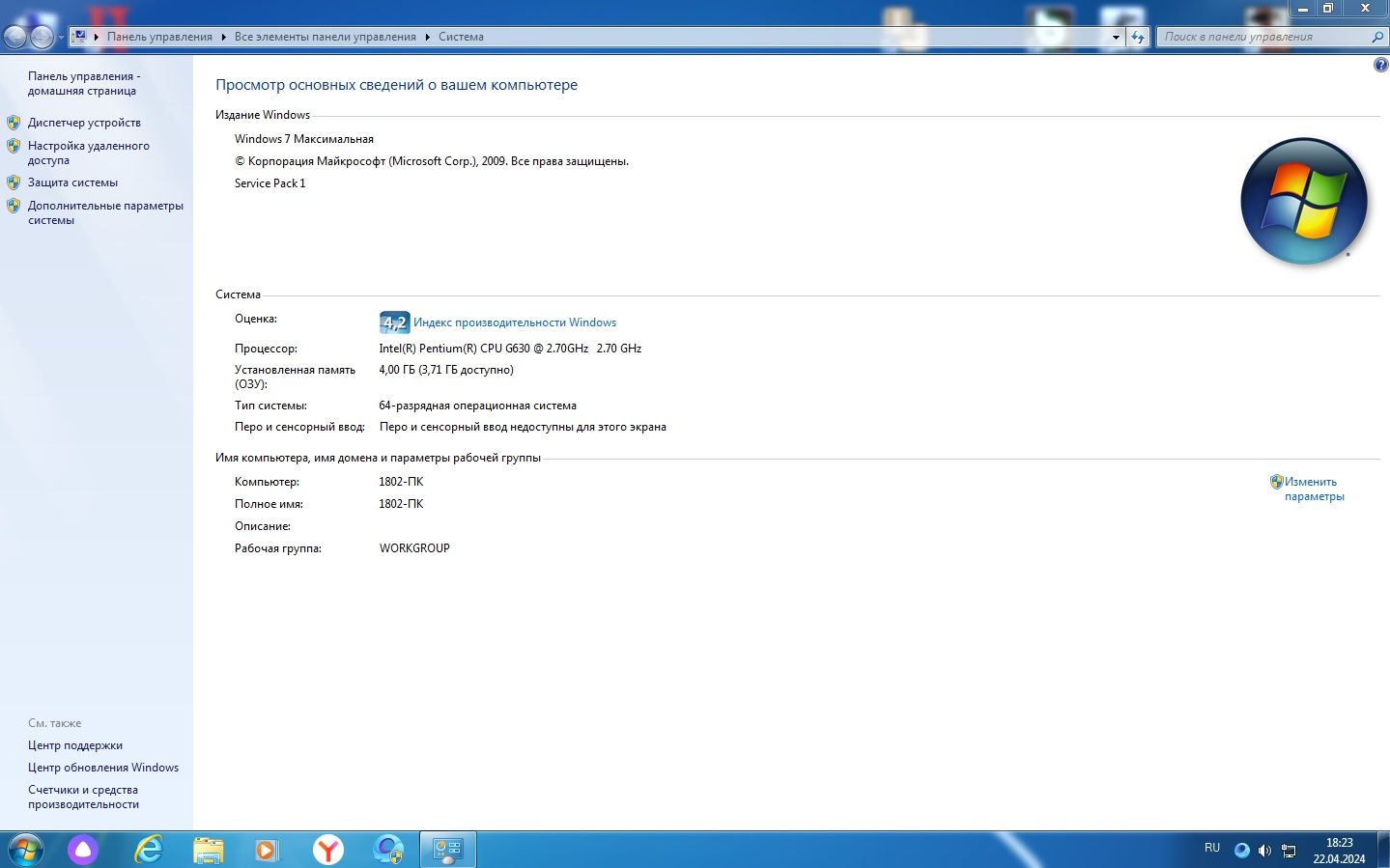The image size is (1390, 868).
Task: Open the Start menu orb
Action: (24, 851)
